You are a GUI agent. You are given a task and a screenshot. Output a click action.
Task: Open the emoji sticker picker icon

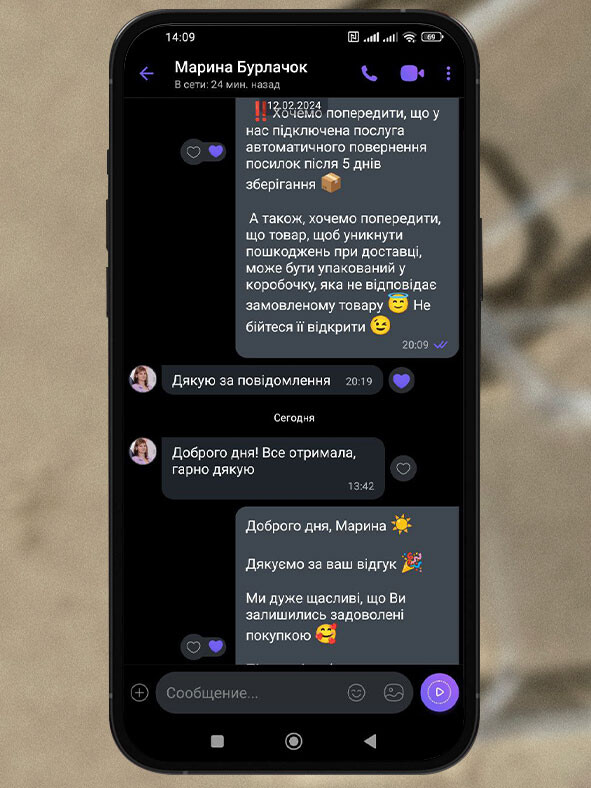[x=356, y=693]
